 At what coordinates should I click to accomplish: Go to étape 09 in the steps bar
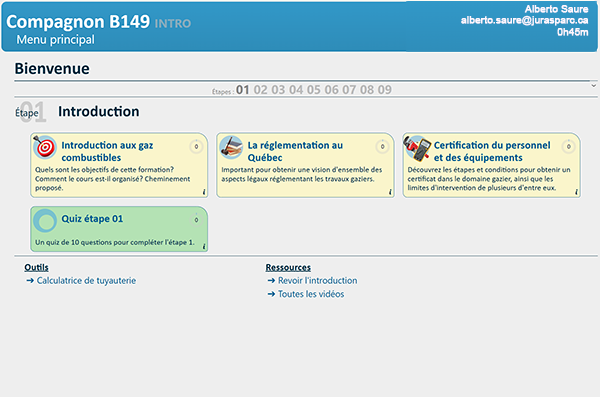tap(385, 90)
